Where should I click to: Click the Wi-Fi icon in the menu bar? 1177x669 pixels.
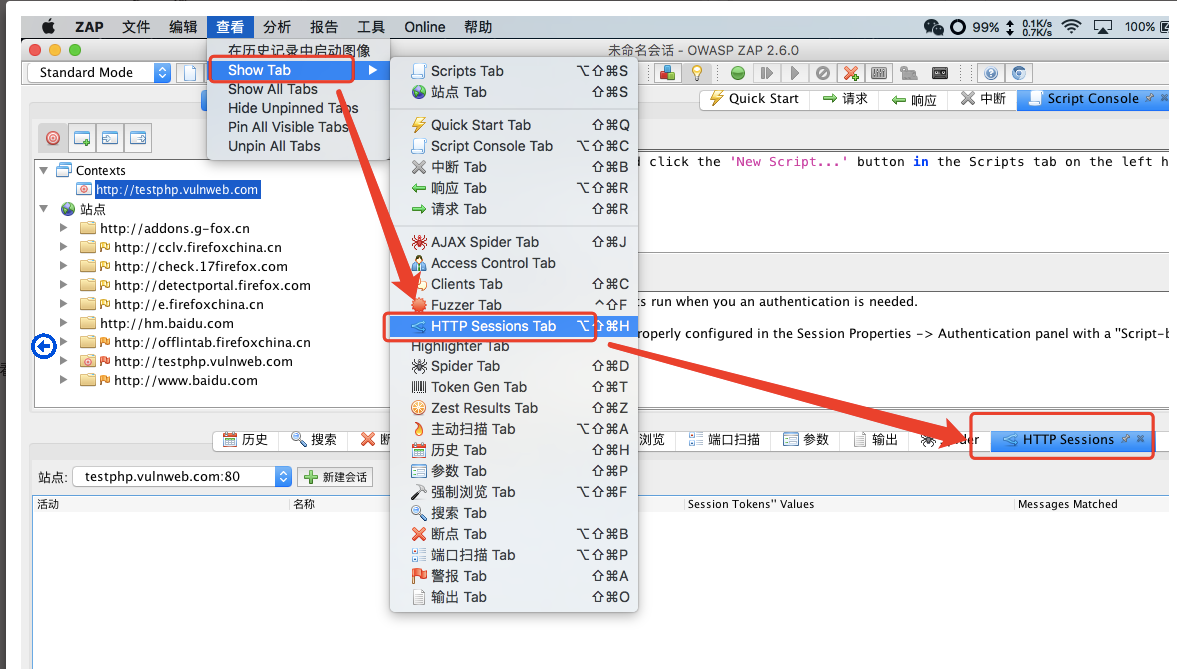pyautogui.click(x=1071, y=27)
